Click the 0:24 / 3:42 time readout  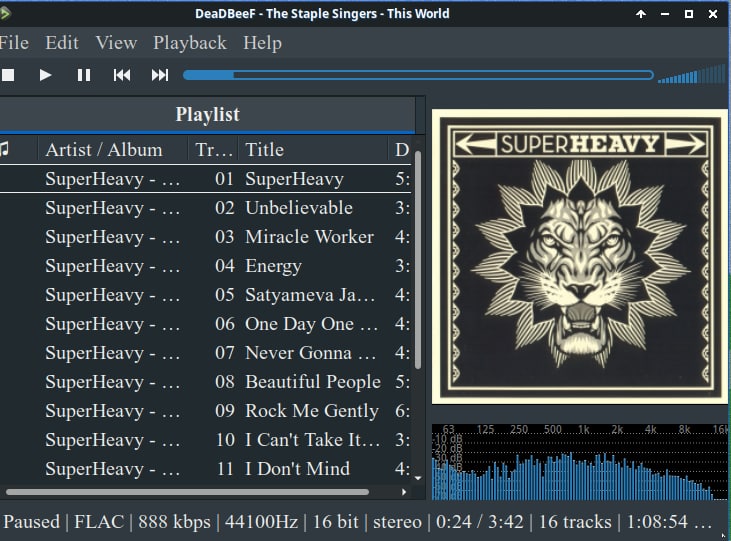[x=479, y=521]
